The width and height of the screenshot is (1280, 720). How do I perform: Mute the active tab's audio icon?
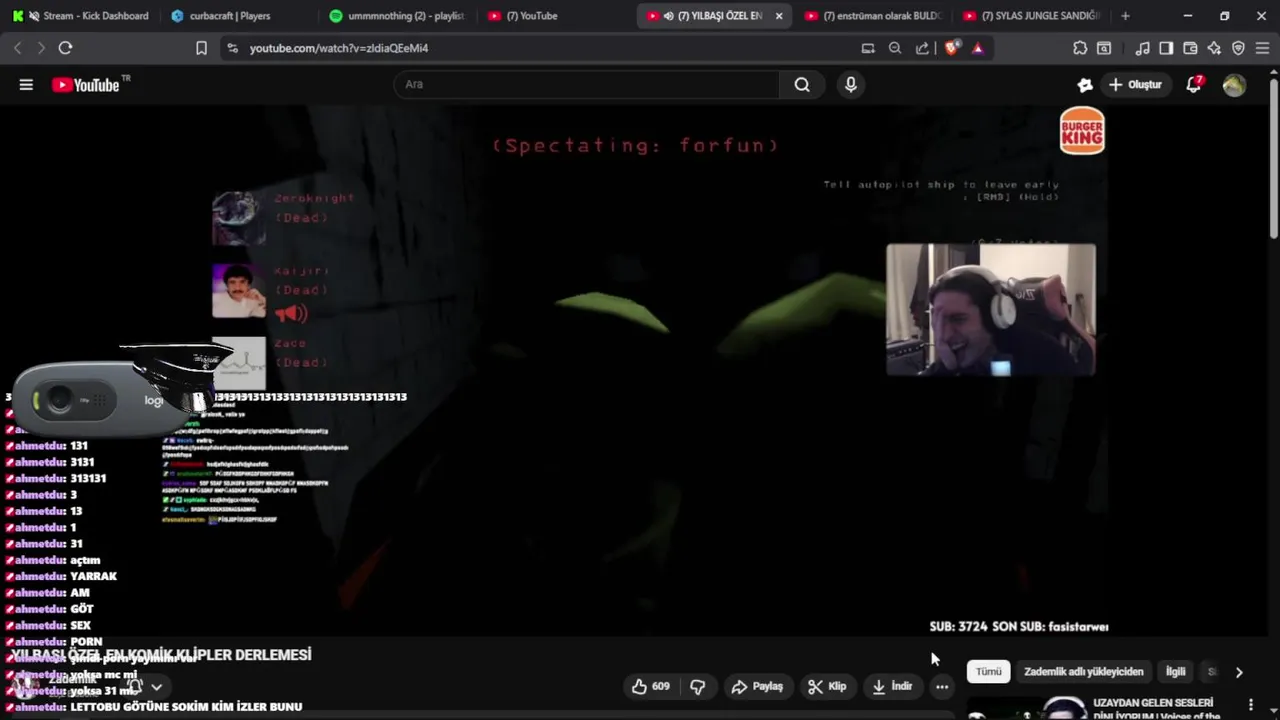(668, 16)
